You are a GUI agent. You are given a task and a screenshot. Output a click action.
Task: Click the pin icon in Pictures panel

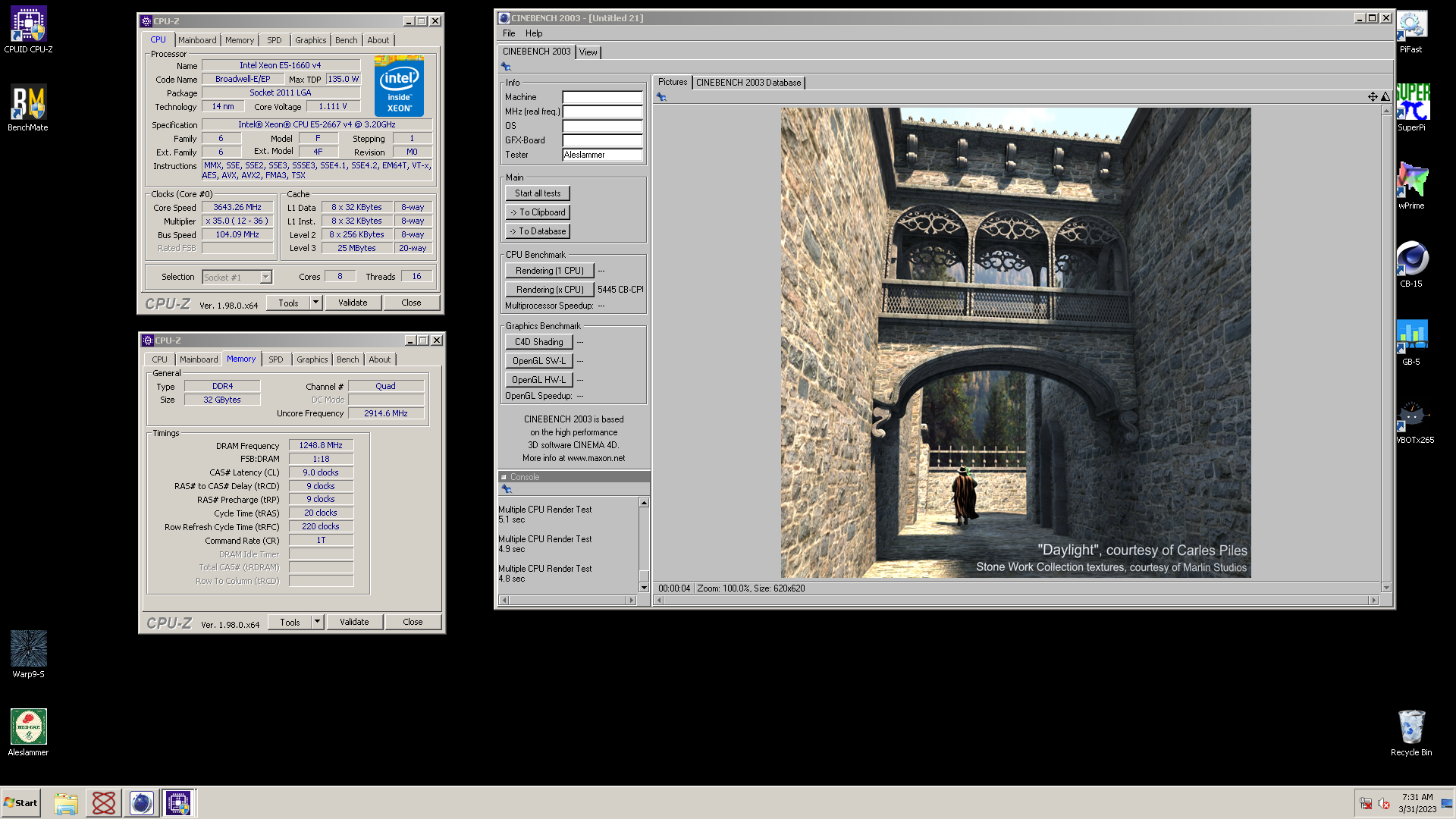661,97
